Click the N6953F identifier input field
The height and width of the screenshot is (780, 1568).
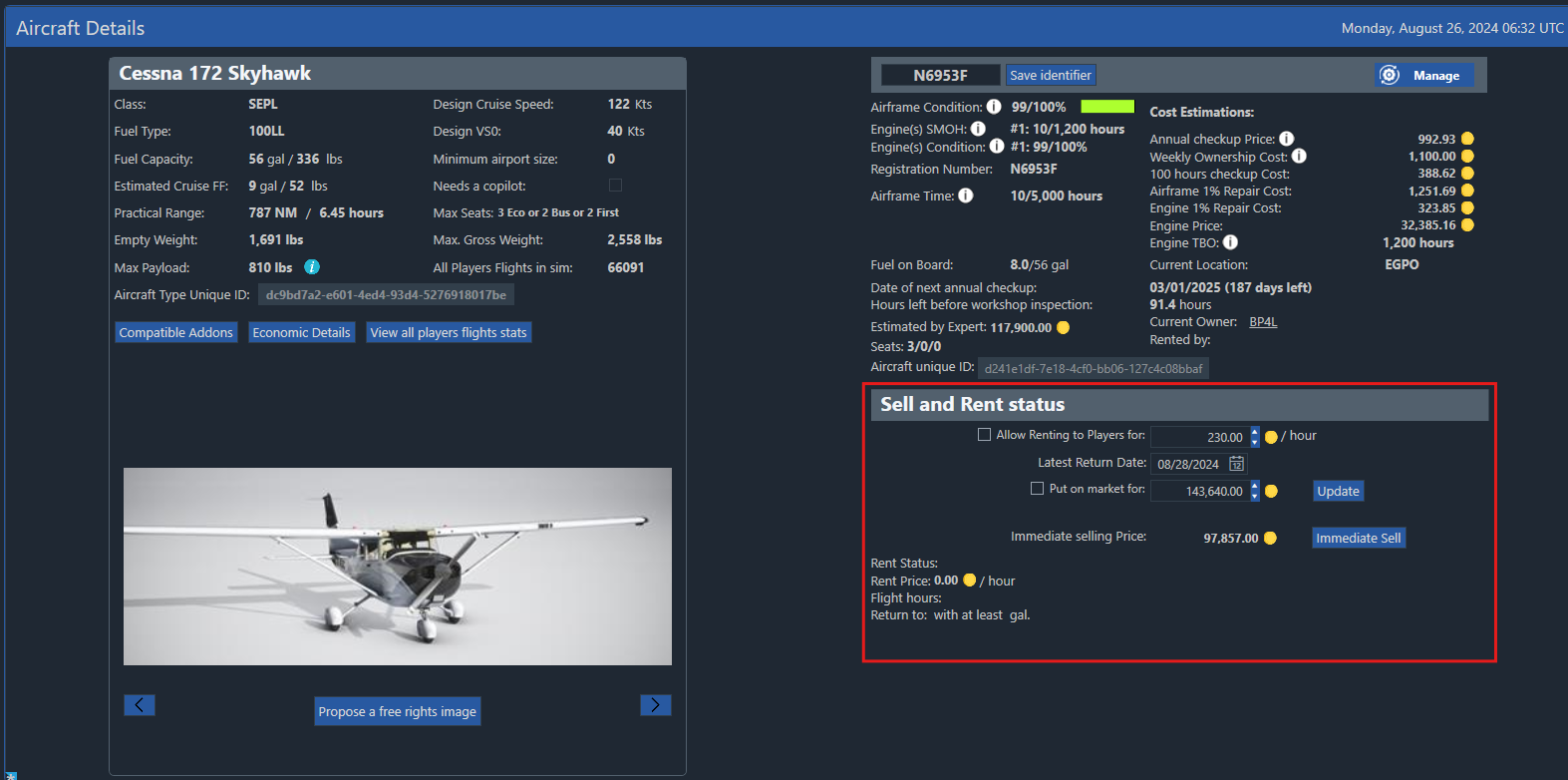(940, 76)
